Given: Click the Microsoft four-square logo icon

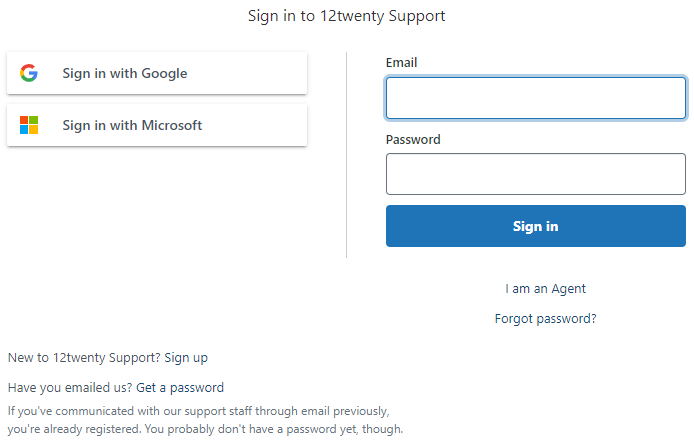Looking at the screenshot, I should [29, 125].
